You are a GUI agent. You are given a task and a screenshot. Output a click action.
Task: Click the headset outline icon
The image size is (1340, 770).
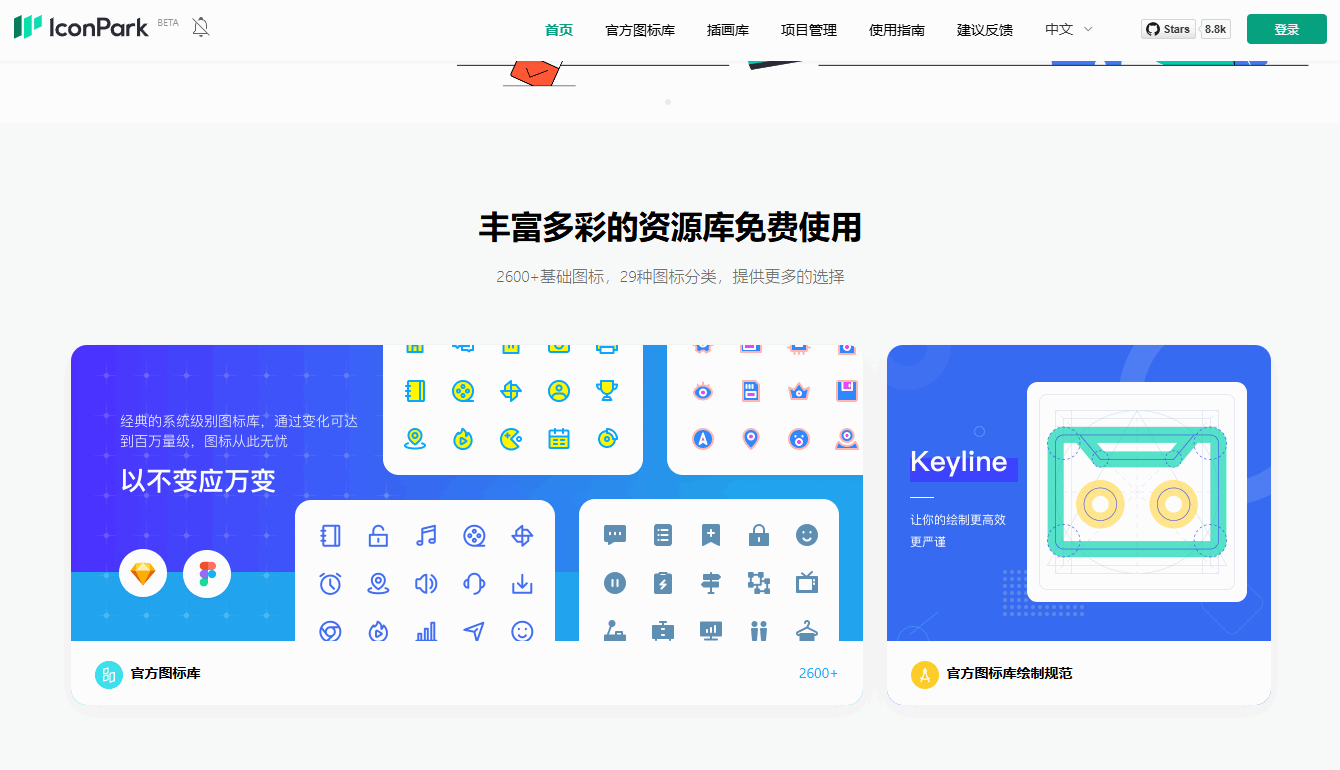tap(474, 583)
